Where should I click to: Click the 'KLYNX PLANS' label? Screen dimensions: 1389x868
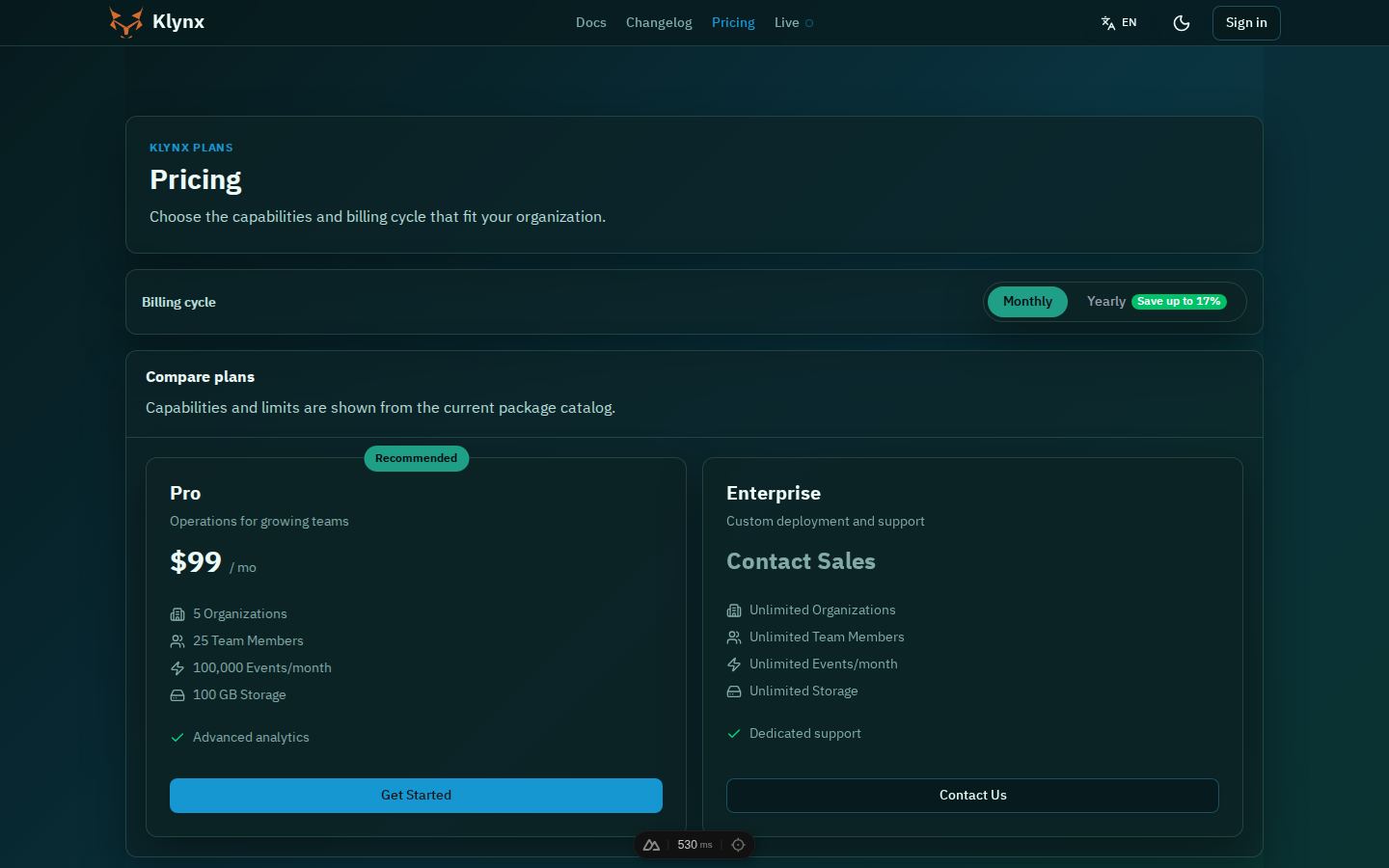(191, 148)
